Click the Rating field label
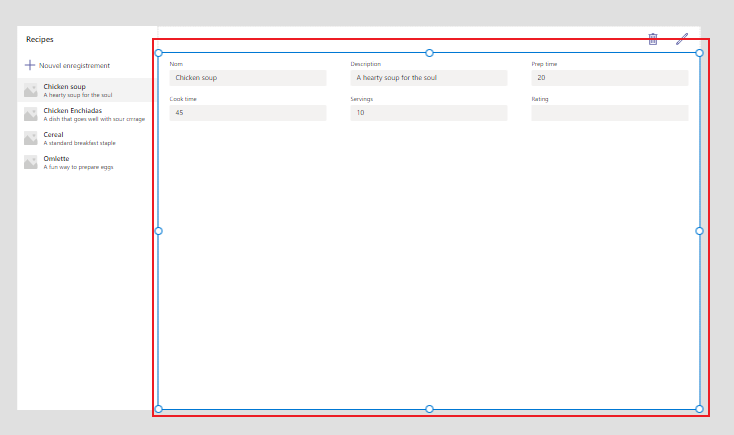734x435 pixels. [x=540, y=99]
